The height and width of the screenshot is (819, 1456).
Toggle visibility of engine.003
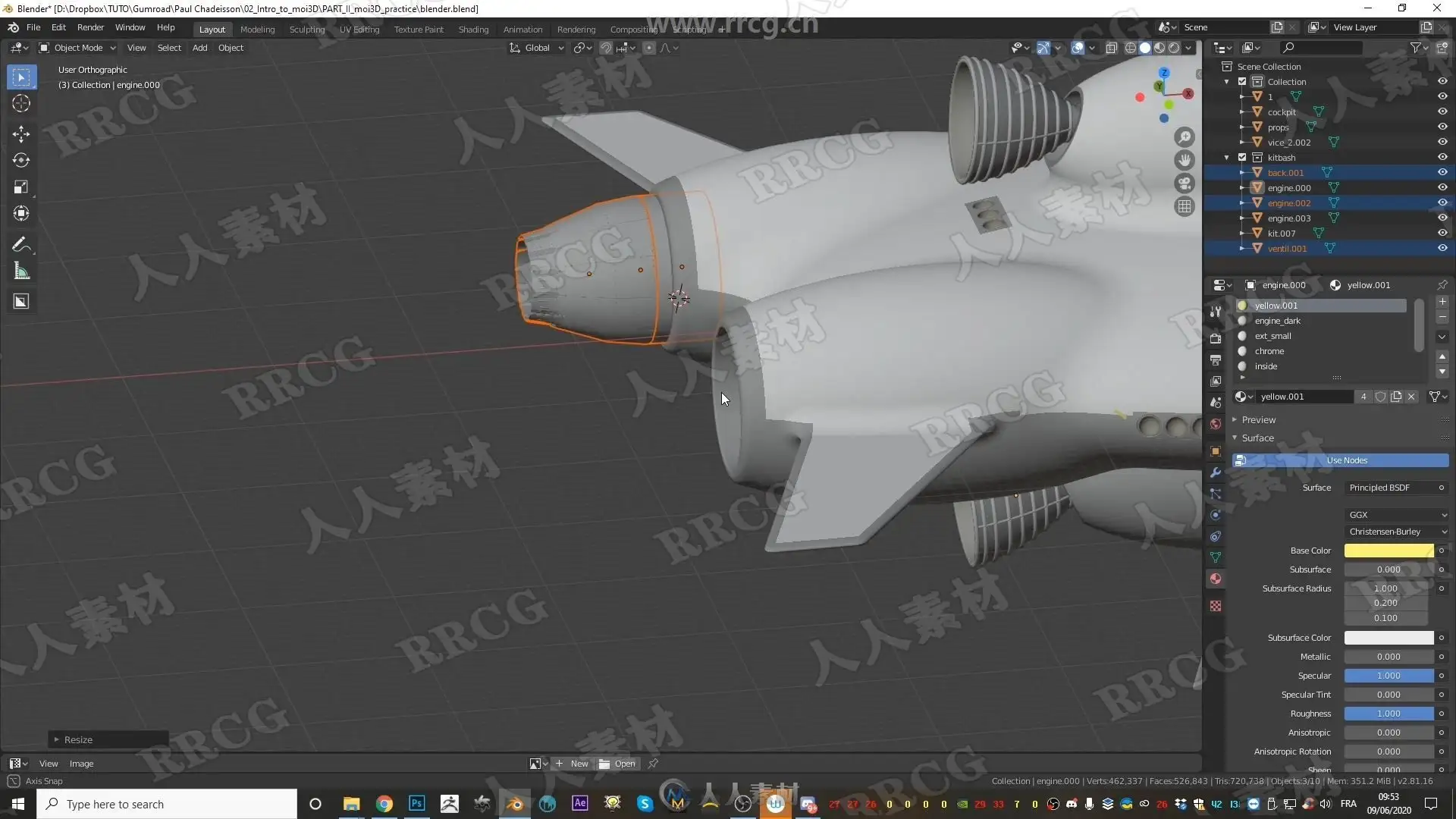click(x=1442, y=218)
